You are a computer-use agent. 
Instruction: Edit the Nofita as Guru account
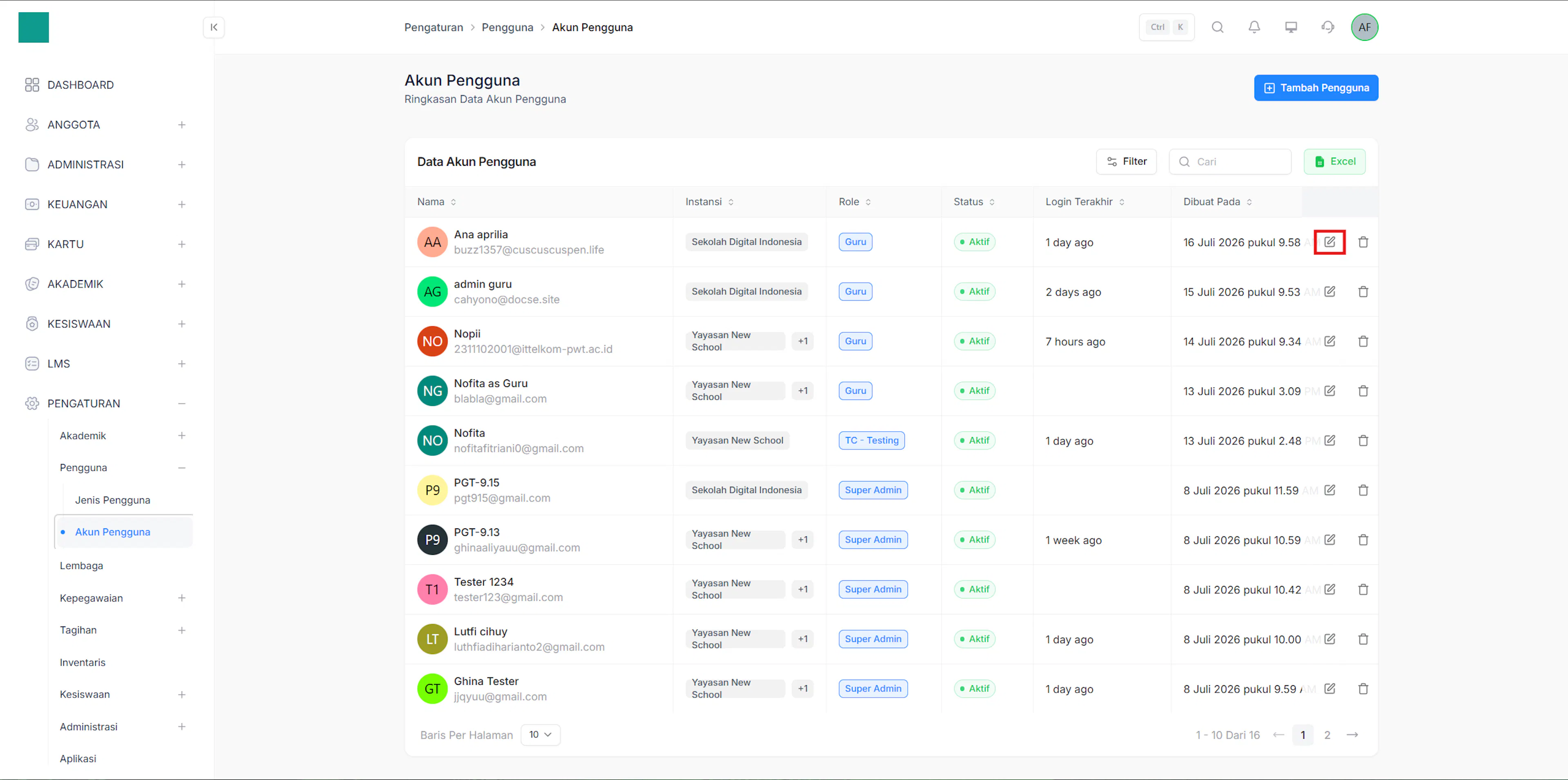click(1330, 391)
